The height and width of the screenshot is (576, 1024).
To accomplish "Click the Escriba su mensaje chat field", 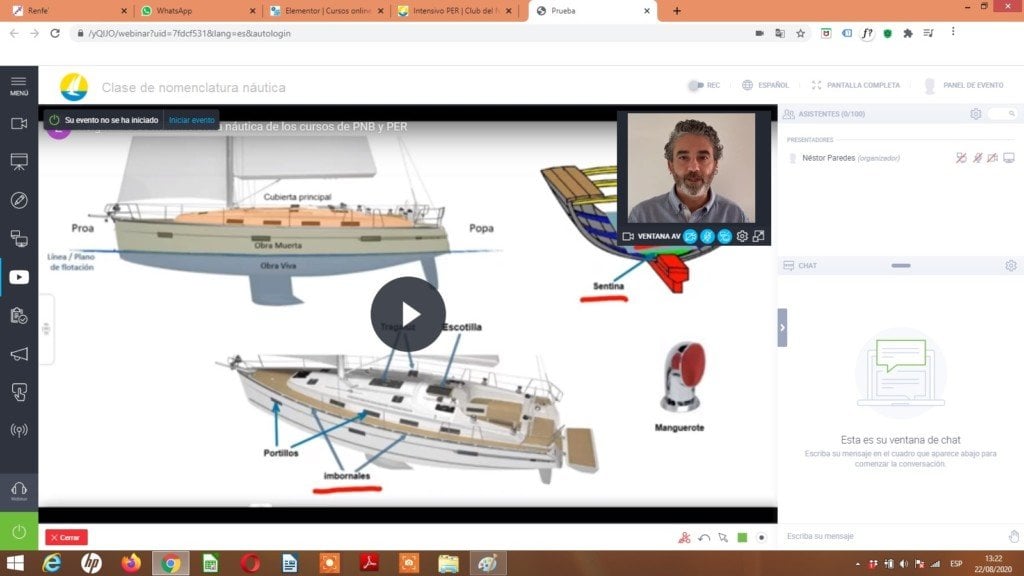I will 891,536.
